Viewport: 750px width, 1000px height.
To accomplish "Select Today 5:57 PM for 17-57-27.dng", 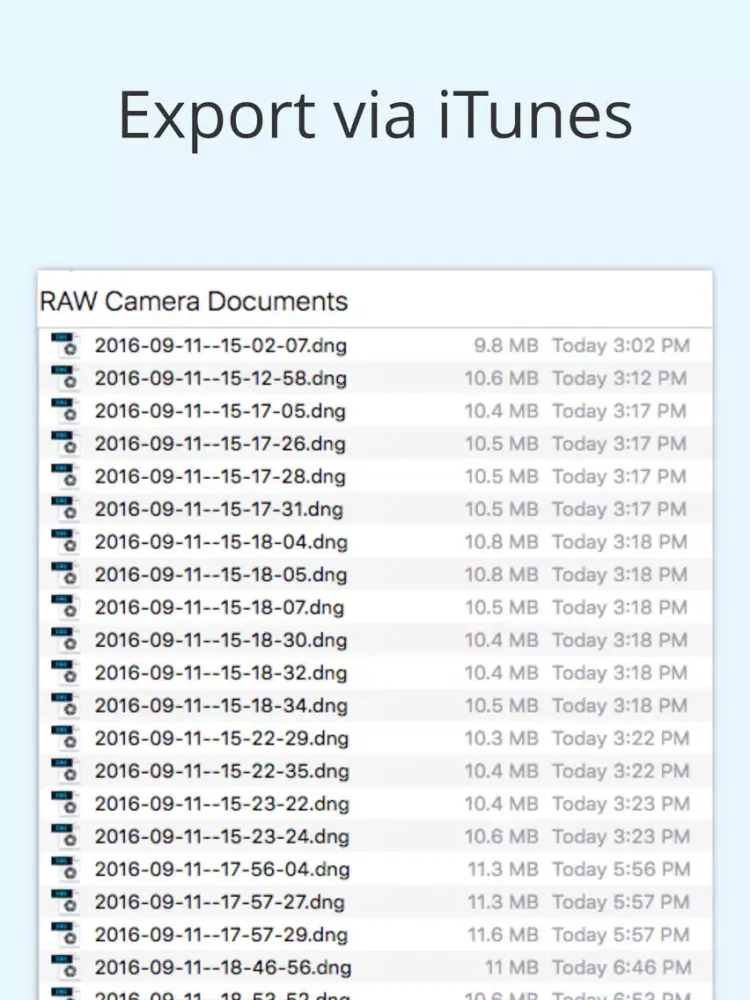I will pos(621,902).
